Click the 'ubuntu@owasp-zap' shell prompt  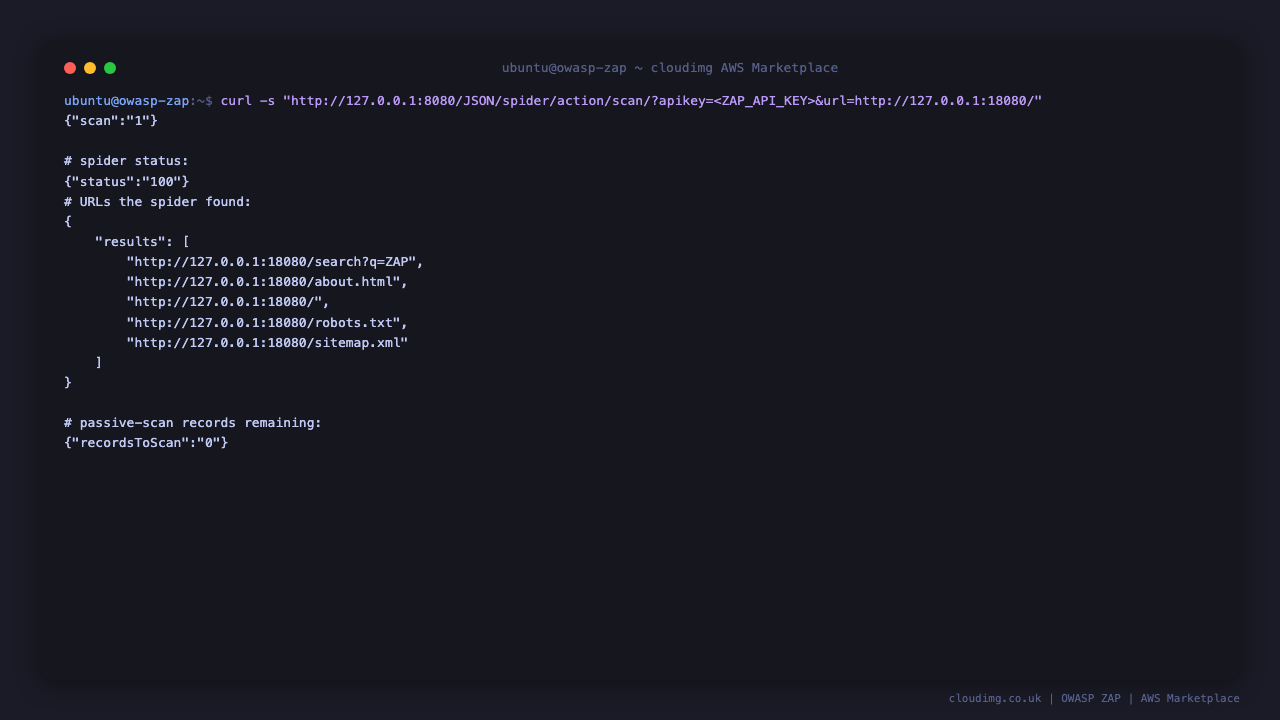(x=126, y=101)
